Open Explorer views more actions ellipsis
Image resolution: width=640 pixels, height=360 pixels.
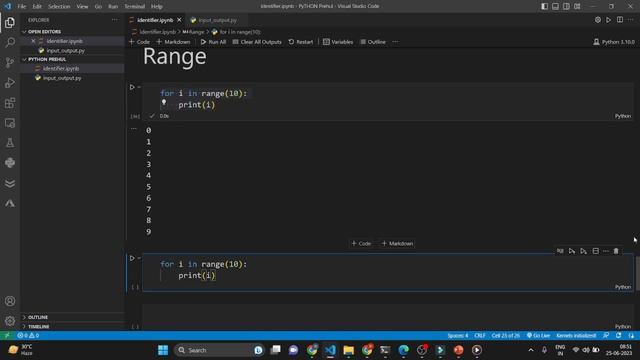click(115, 20)
